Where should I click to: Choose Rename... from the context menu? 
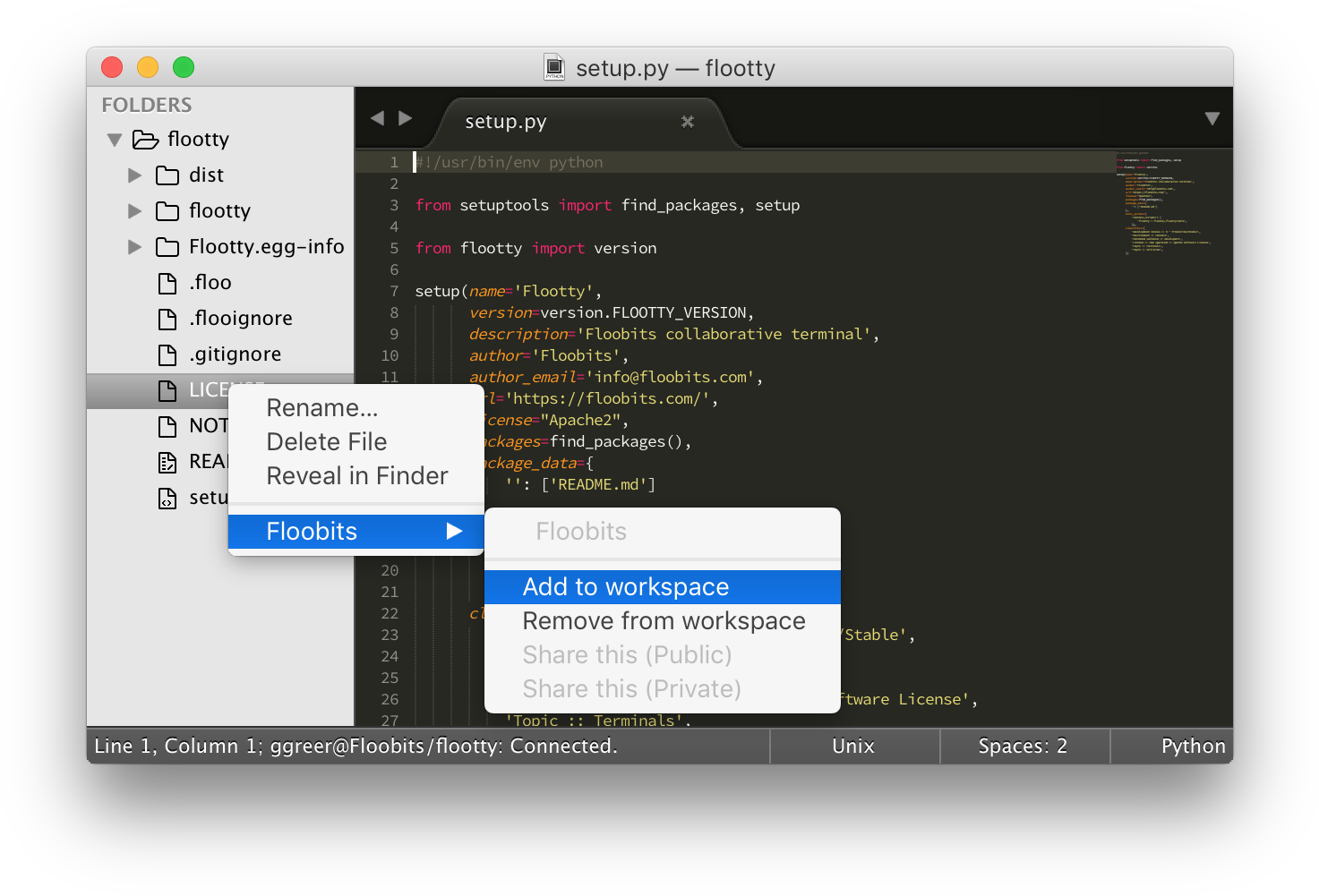coord(322,408)
